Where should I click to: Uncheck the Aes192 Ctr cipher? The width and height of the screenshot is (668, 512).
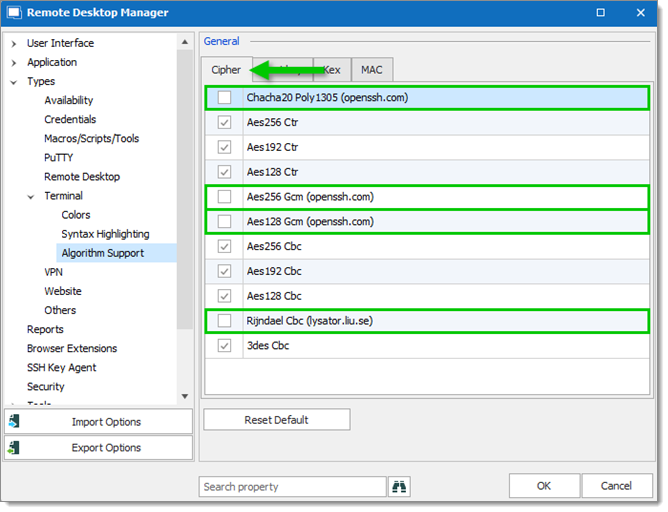coord(224,147)
